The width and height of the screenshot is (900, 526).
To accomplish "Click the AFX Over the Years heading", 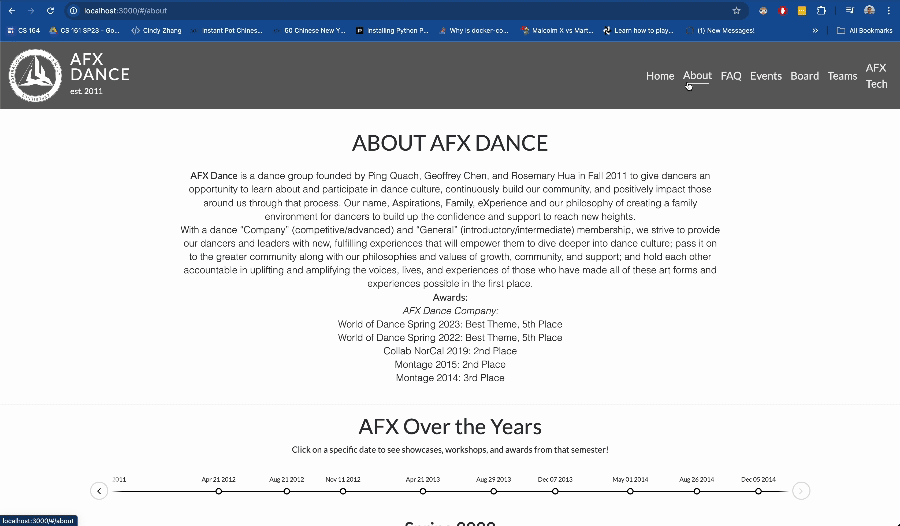I will pos(450,427).
